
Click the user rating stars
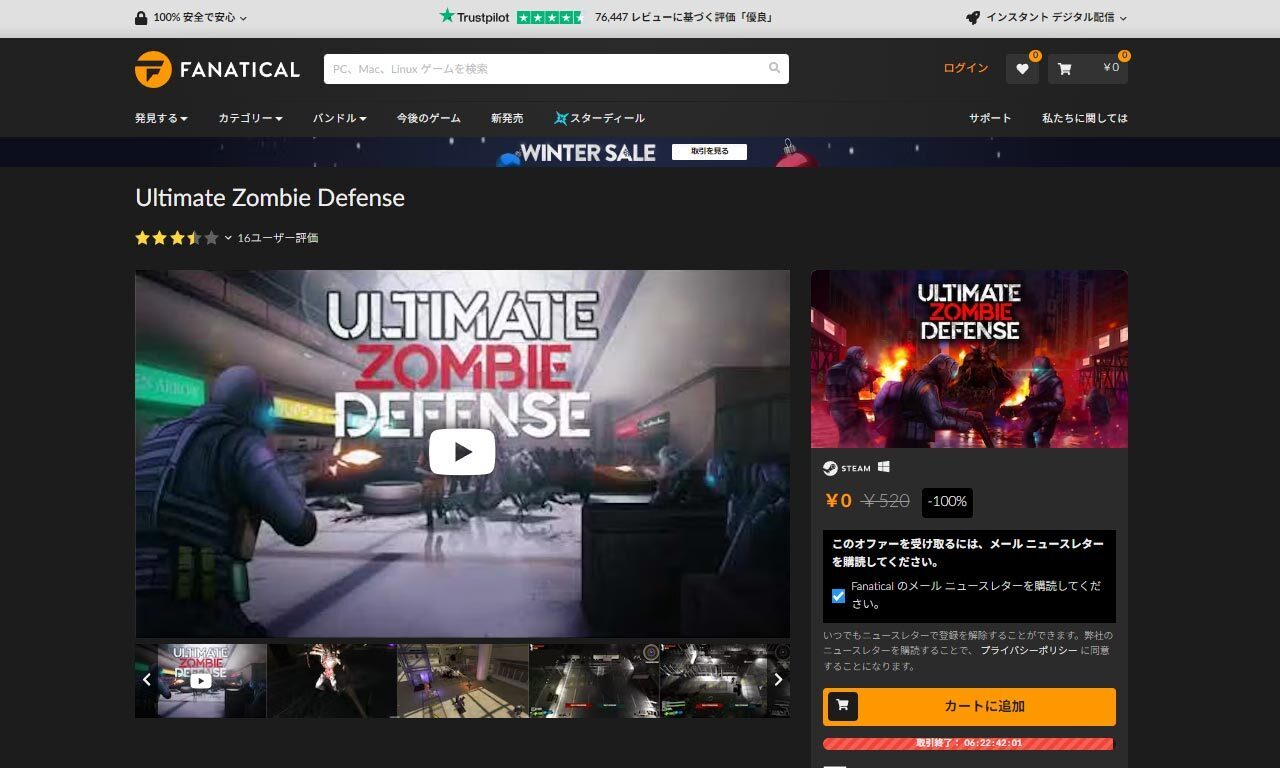tap(177, 238)
